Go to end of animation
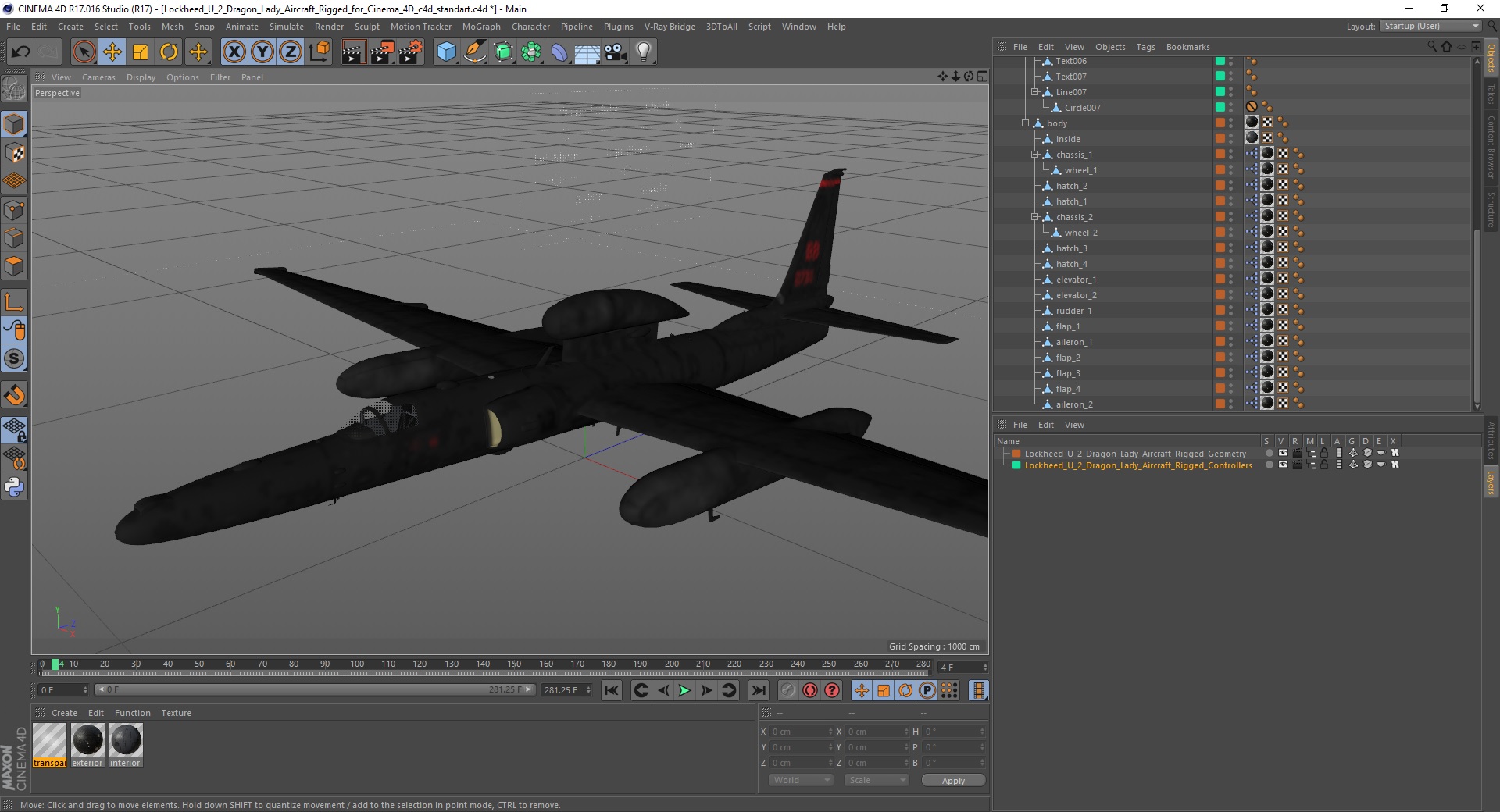Screen dimensions: 1500x812 pyautogui.click(x=758, y=690)
